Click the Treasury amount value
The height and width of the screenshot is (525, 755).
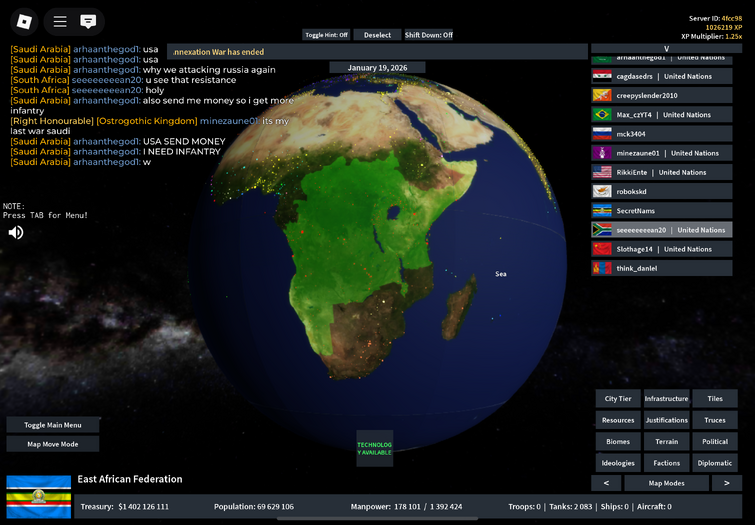(x=143, y=507)
